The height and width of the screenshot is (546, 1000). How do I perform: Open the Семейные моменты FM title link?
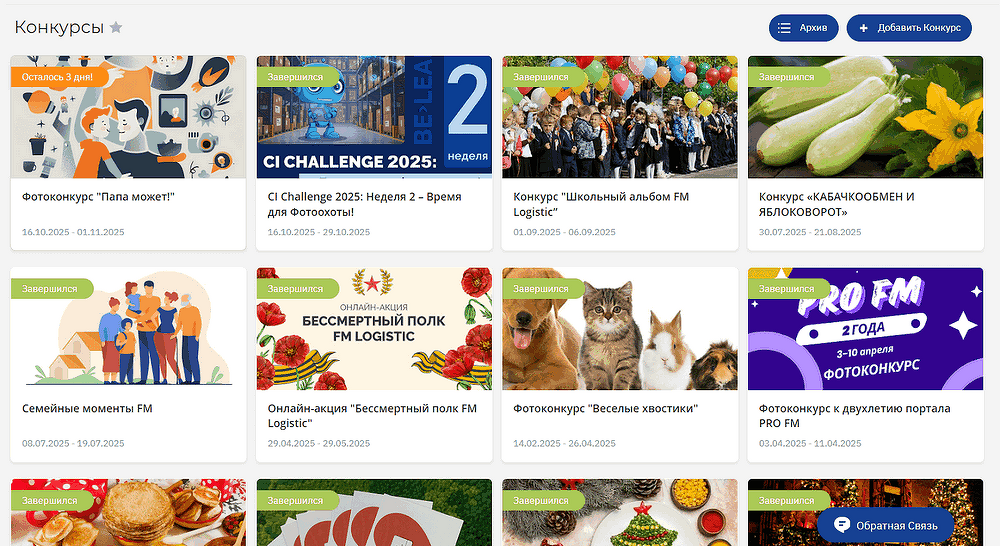(x=87, y=409)
